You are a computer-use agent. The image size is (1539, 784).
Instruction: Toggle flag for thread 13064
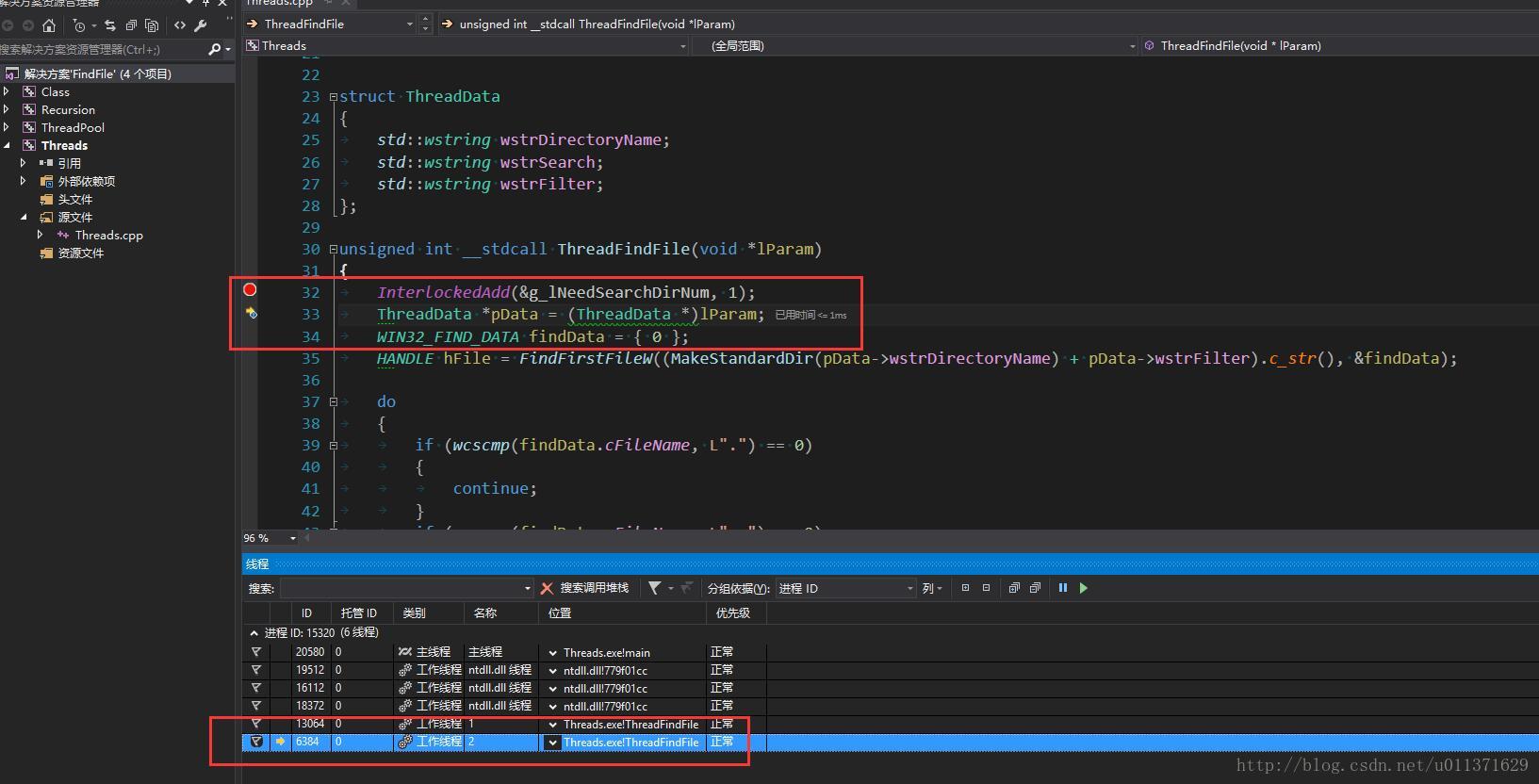click(x=255, y=724)
